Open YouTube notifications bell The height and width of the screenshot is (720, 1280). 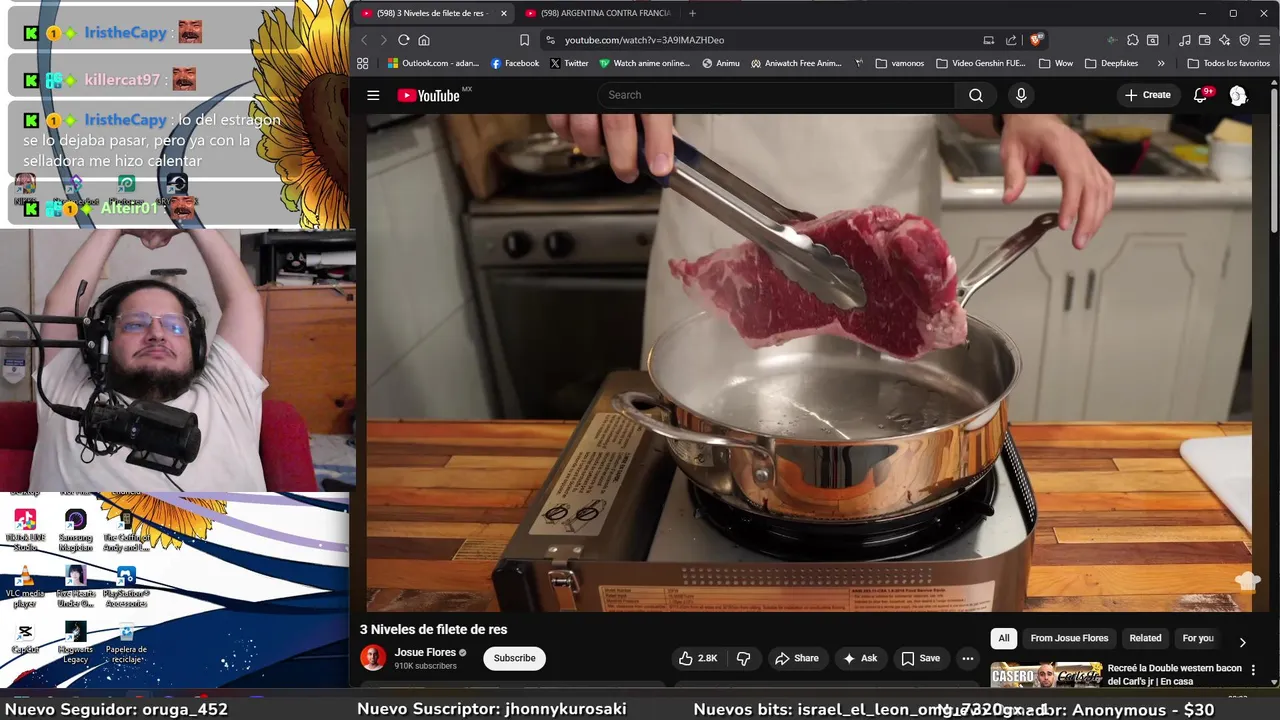pos(1201,95)
